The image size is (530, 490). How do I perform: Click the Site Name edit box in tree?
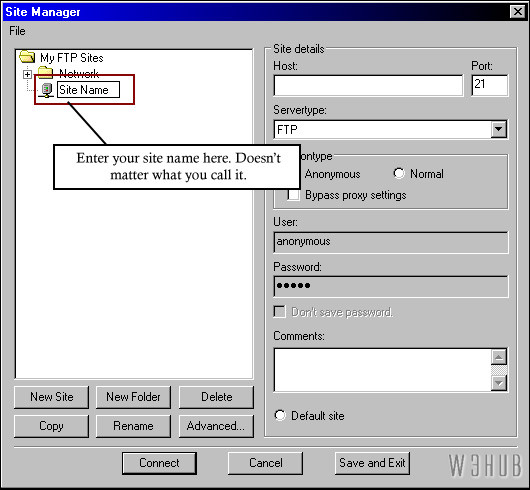(88, 90)
